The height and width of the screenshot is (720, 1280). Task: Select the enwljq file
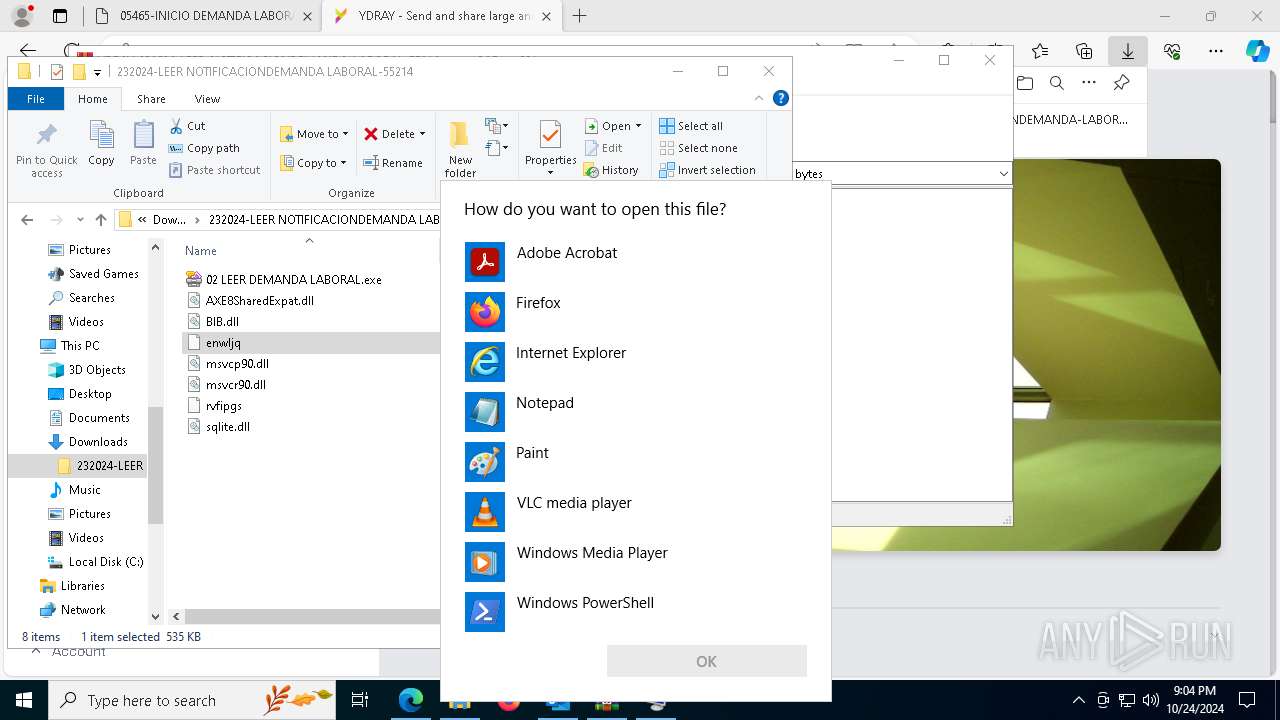pos(311,342)
